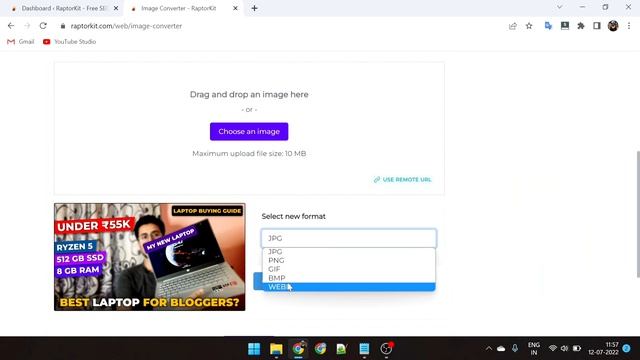Toggle Chrome side panel icon
This screenshot has width=640, height=360.
(597, 26)
